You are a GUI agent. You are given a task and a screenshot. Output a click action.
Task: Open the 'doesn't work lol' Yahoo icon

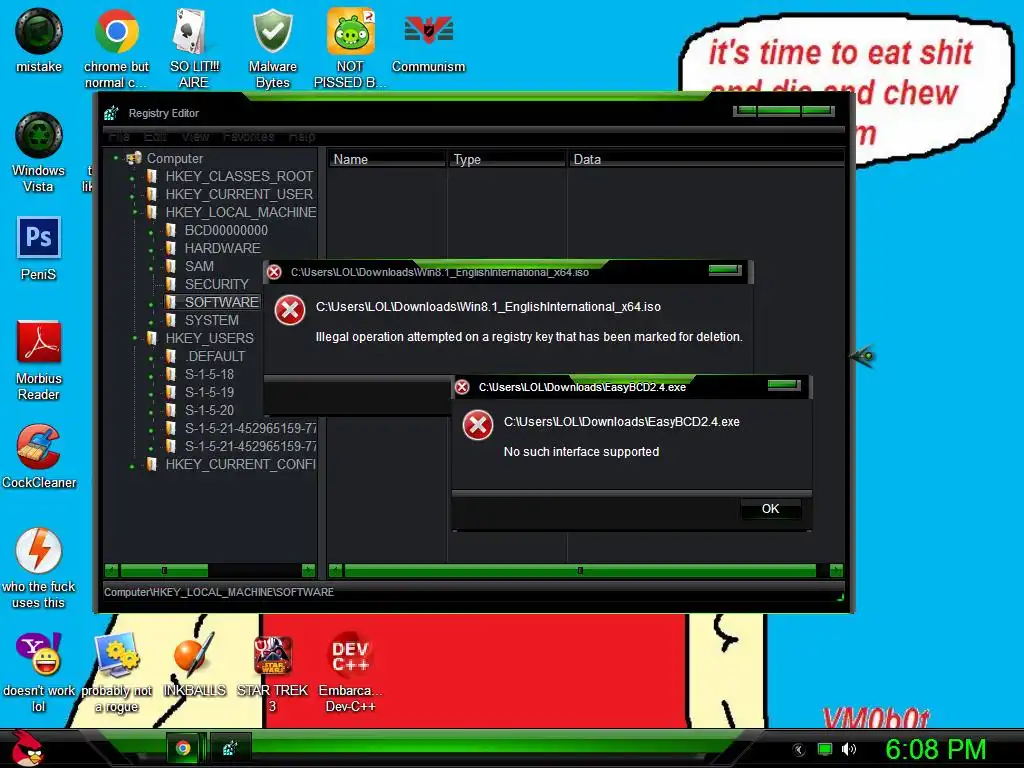tap(39, 672)
